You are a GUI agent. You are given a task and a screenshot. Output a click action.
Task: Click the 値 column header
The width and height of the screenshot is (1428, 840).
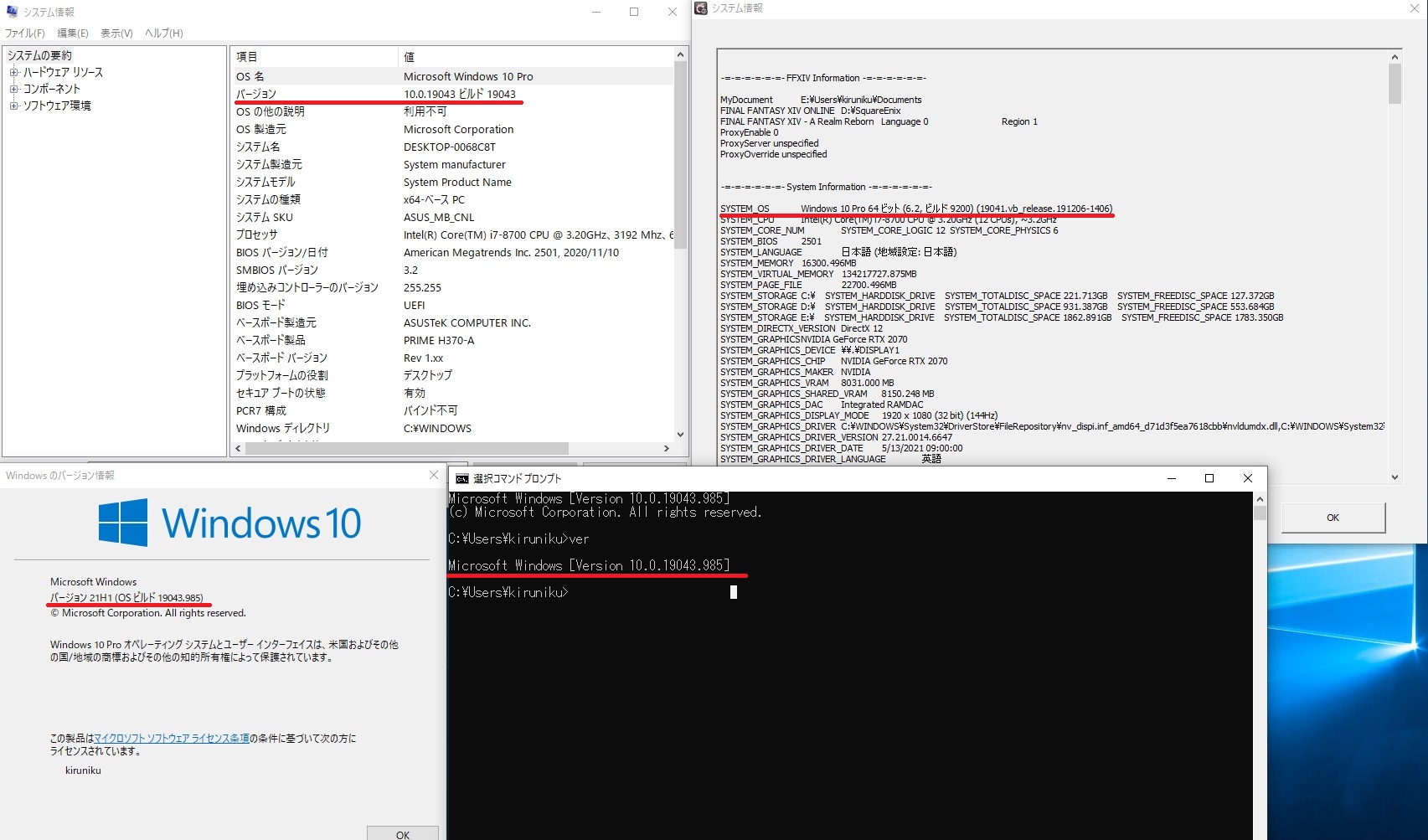535,57
